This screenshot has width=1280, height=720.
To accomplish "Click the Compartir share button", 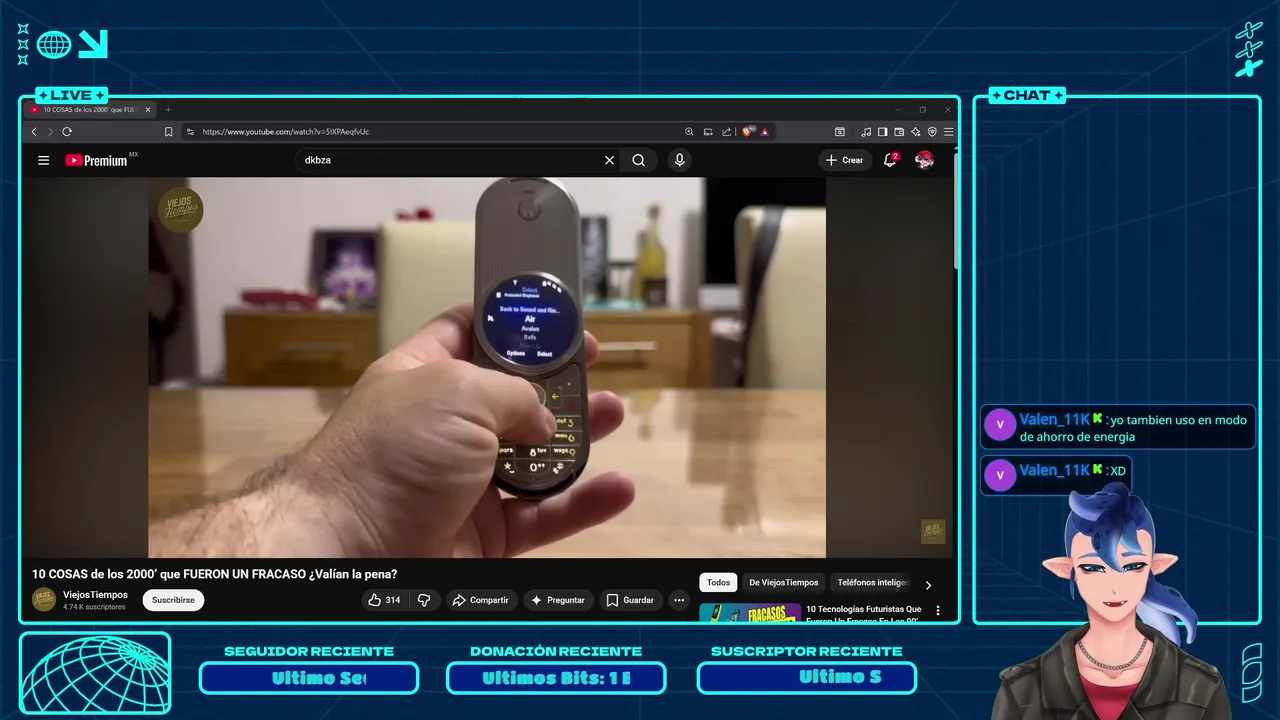I will coord(481,600).
